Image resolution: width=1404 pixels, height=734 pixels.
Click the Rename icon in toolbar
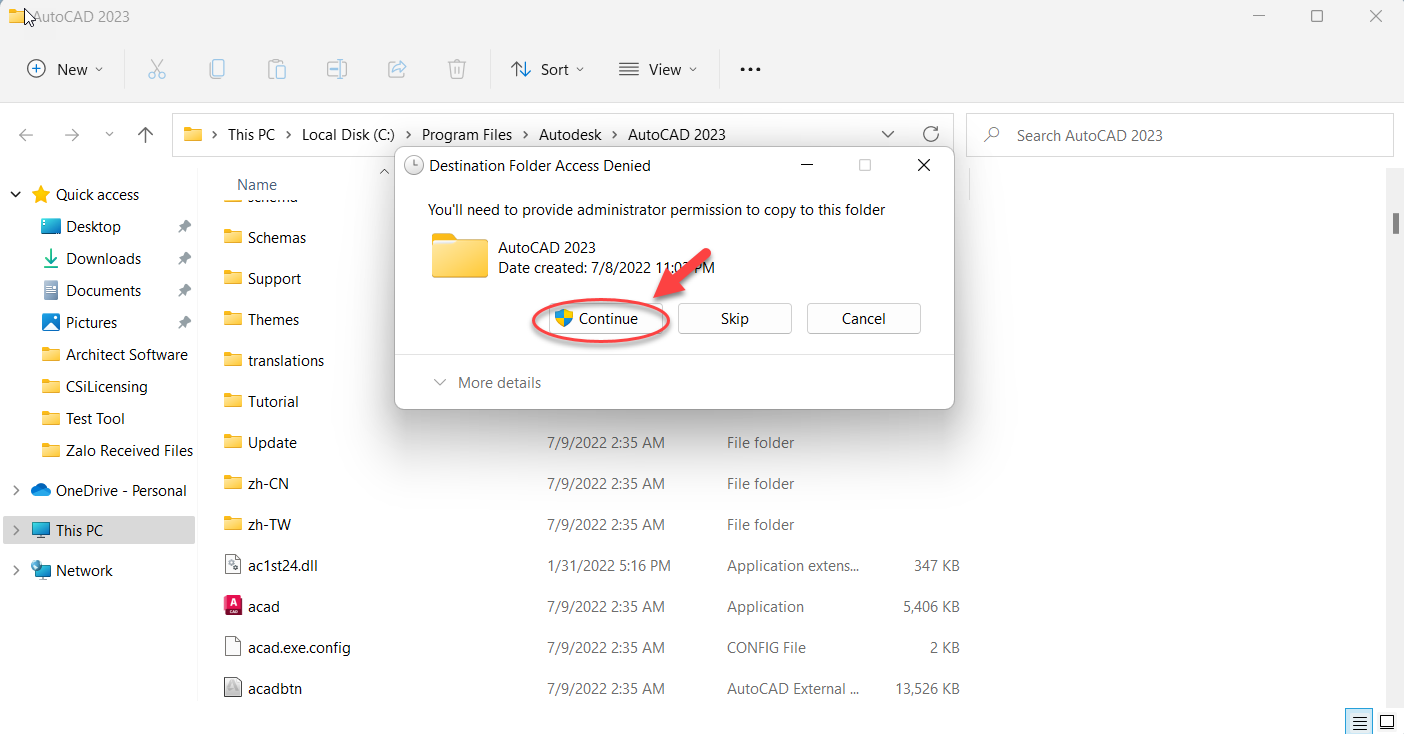(337, 69)
